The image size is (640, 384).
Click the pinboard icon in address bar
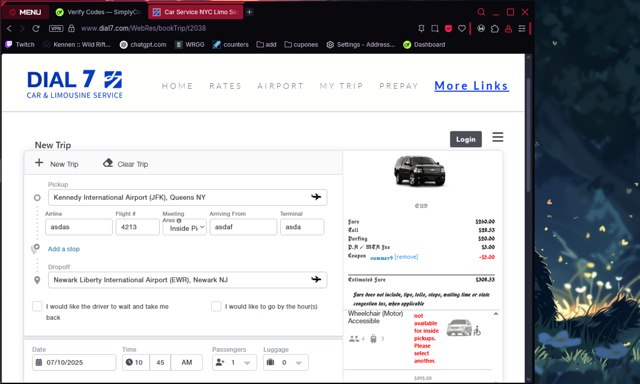tap(421, 28)
